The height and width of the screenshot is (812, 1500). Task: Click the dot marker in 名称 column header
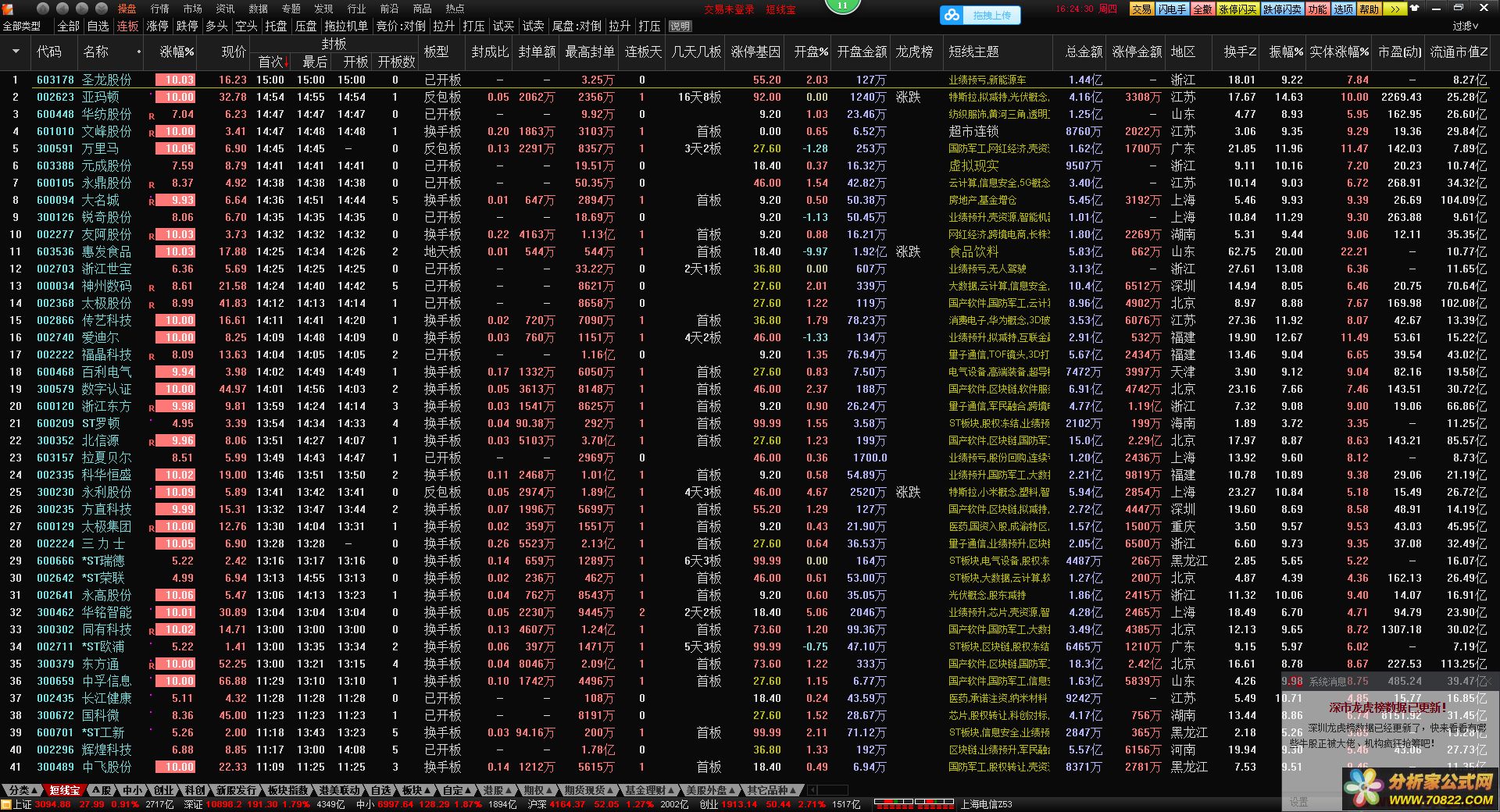[139, 52]
